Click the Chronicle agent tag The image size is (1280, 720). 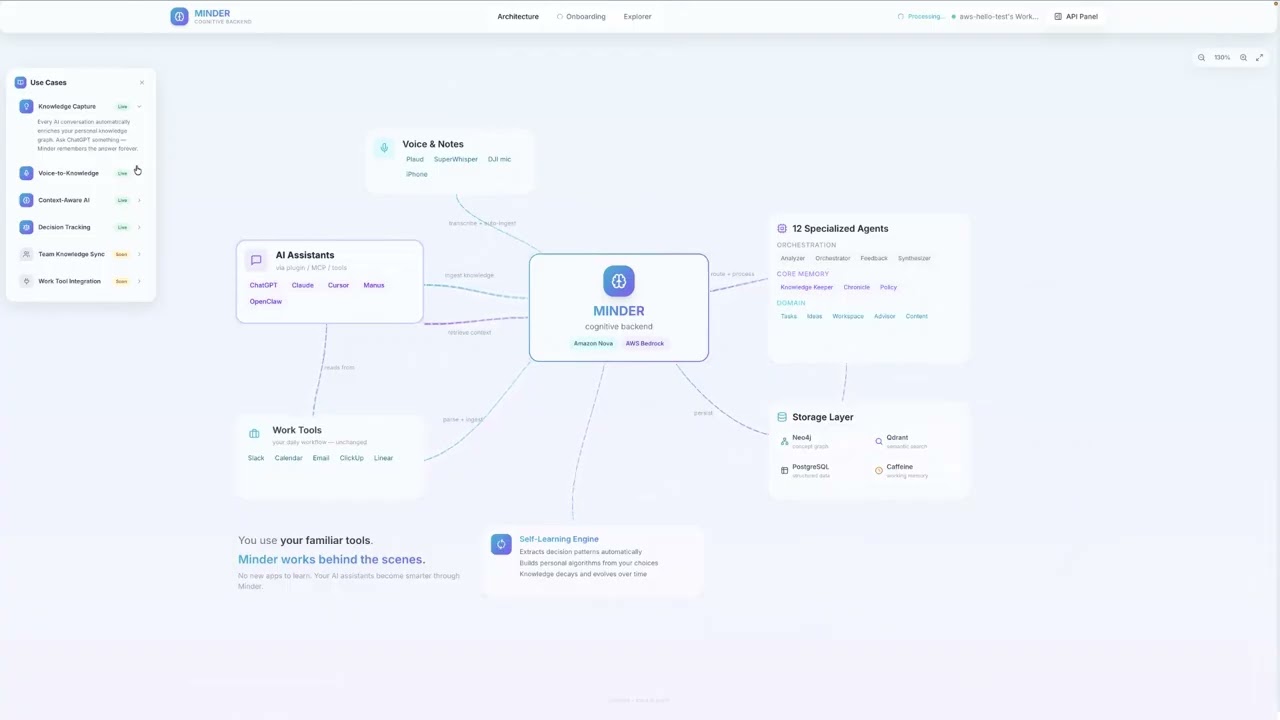tap(856, 287)
